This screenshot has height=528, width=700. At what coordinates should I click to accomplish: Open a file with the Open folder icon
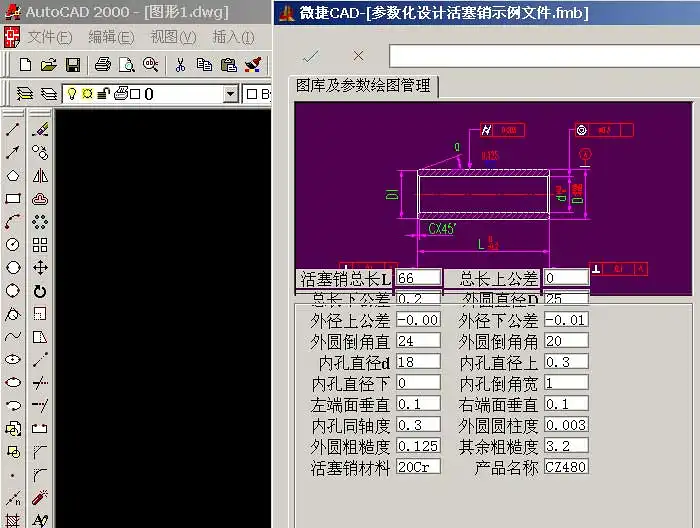click(49, 65)
